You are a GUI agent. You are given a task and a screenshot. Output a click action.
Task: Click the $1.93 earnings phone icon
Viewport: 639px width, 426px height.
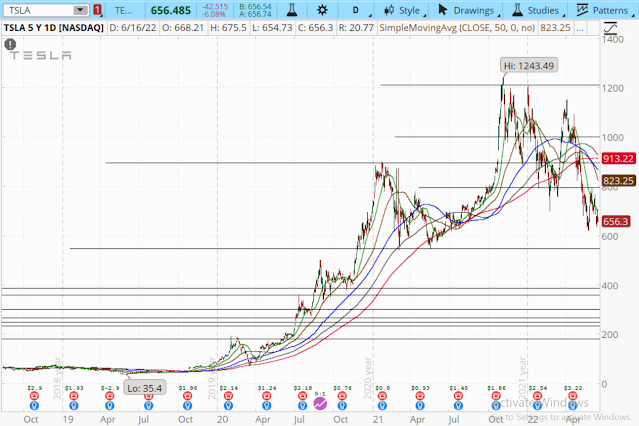point(74,396)
